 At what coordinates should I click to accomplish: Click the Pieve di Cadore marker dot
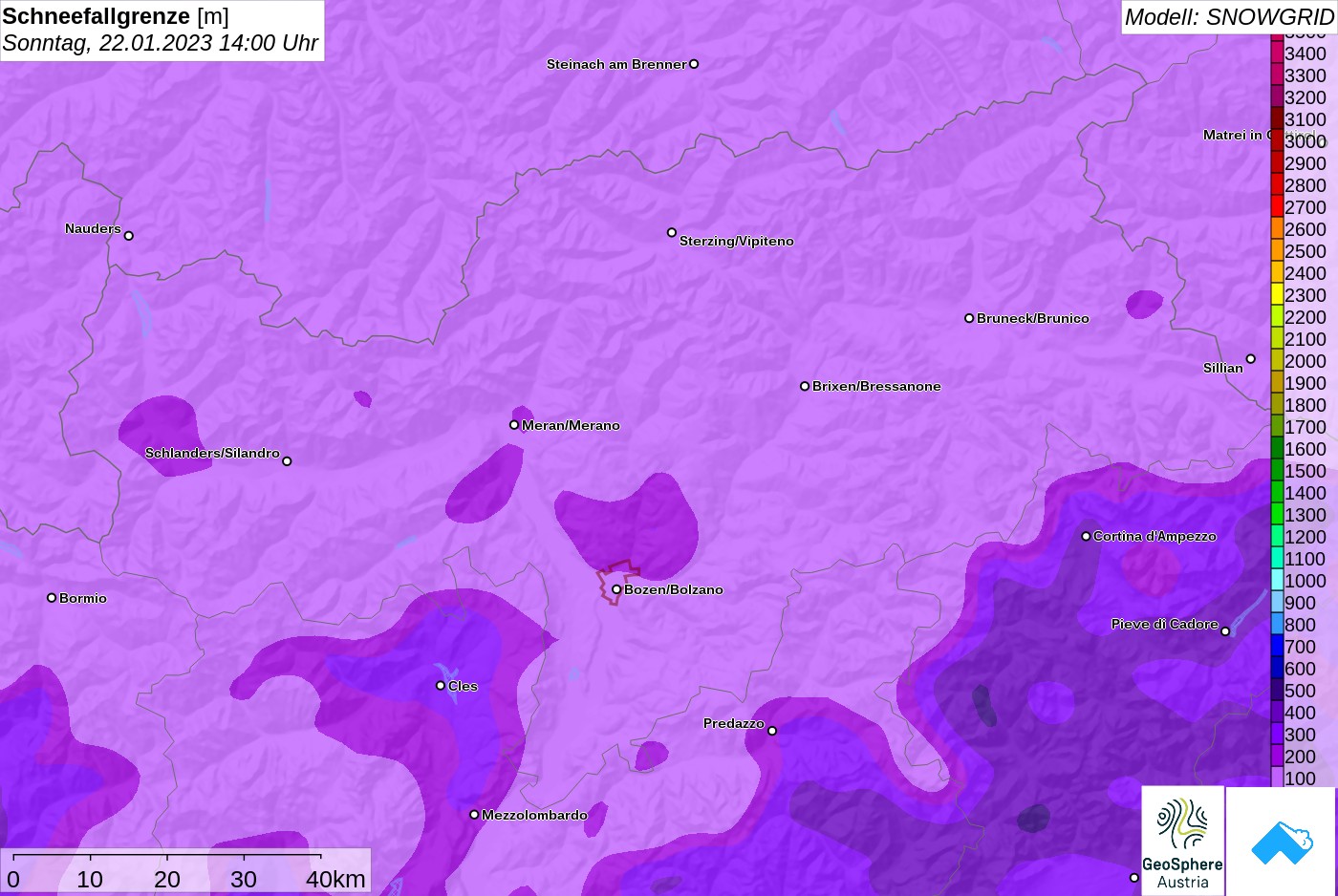click(x=1225, y=631)
